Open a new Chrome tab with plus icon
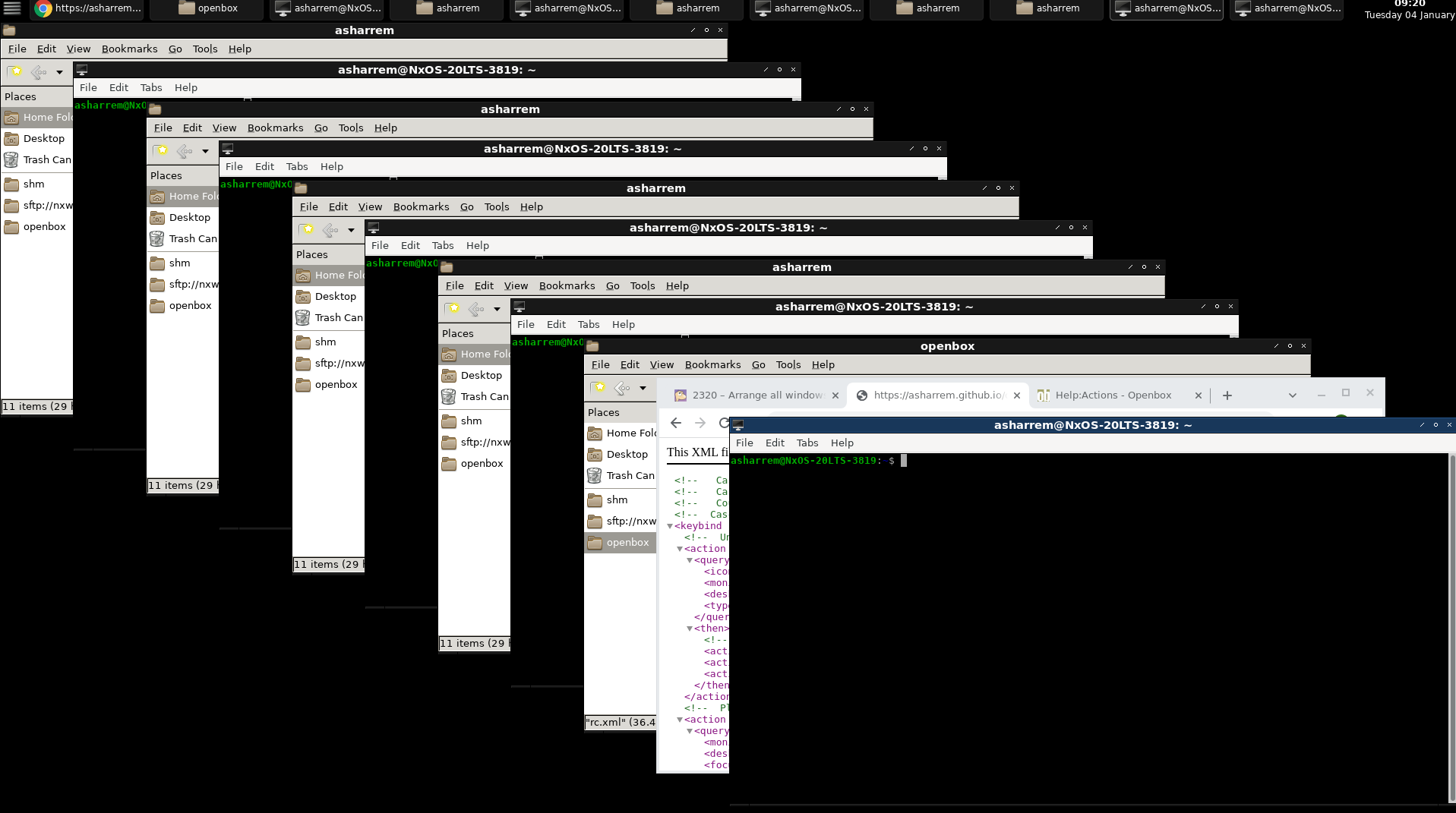Viewport: 1456px width, 813px height. pyautogui.click(x=1227, y=395)
